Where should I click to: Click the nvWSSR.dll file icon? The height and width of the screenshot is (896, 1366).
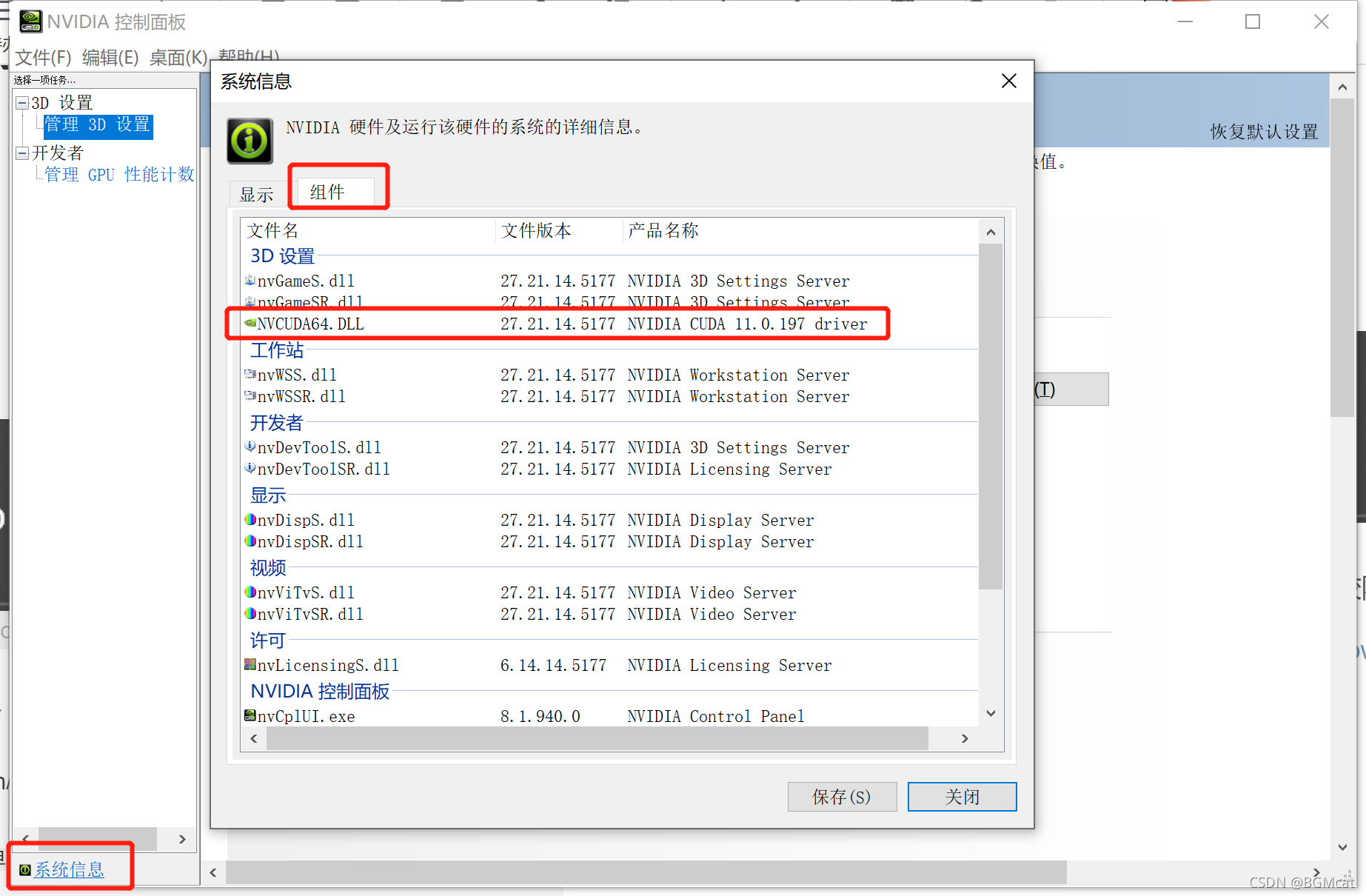250,395
